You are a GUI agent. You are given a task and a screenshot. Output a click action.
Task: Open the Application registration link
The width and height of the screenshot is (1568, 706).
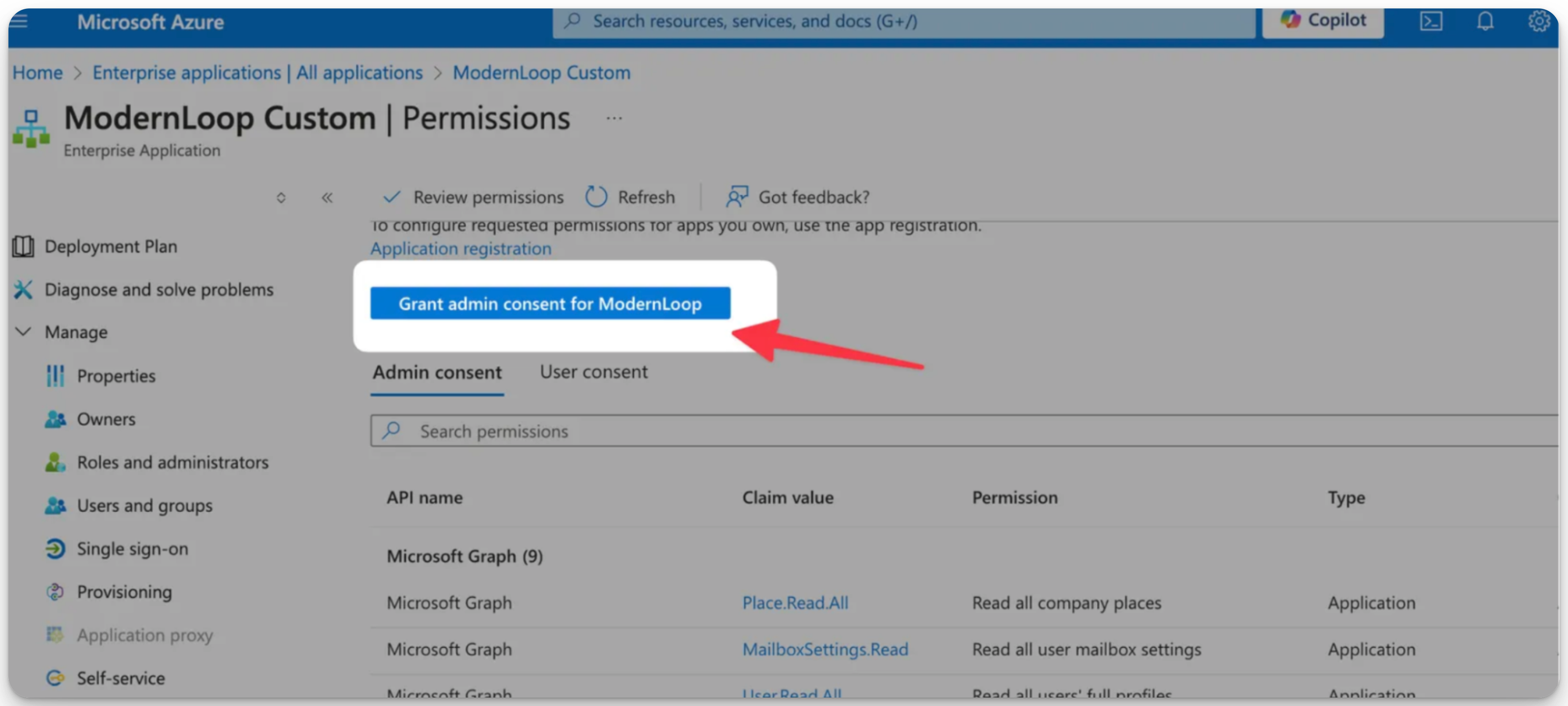tap(461, 249)
